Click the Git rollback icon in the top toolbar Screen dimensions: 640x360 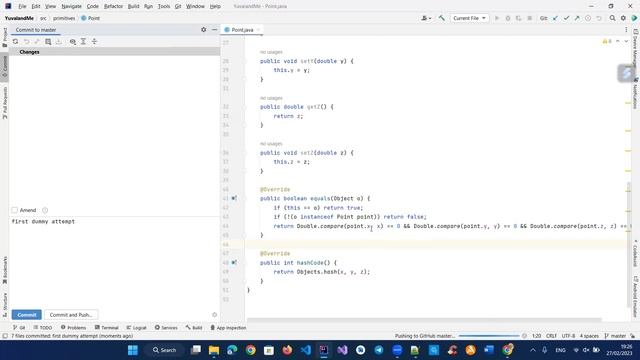pyautogui.click(x=599, y=18)
